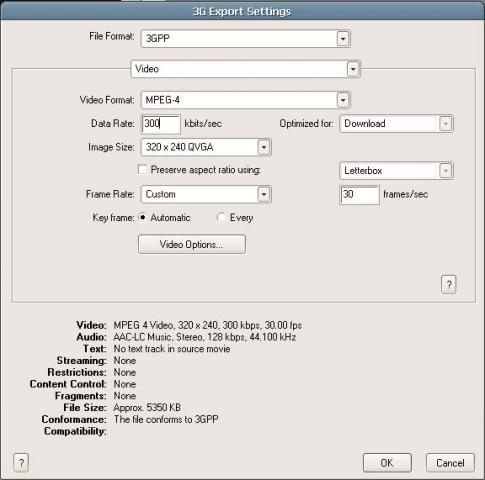Viewport: 485px width, 480px height.
Task: Click the frames/sec input field
Action: coord(360,195)
